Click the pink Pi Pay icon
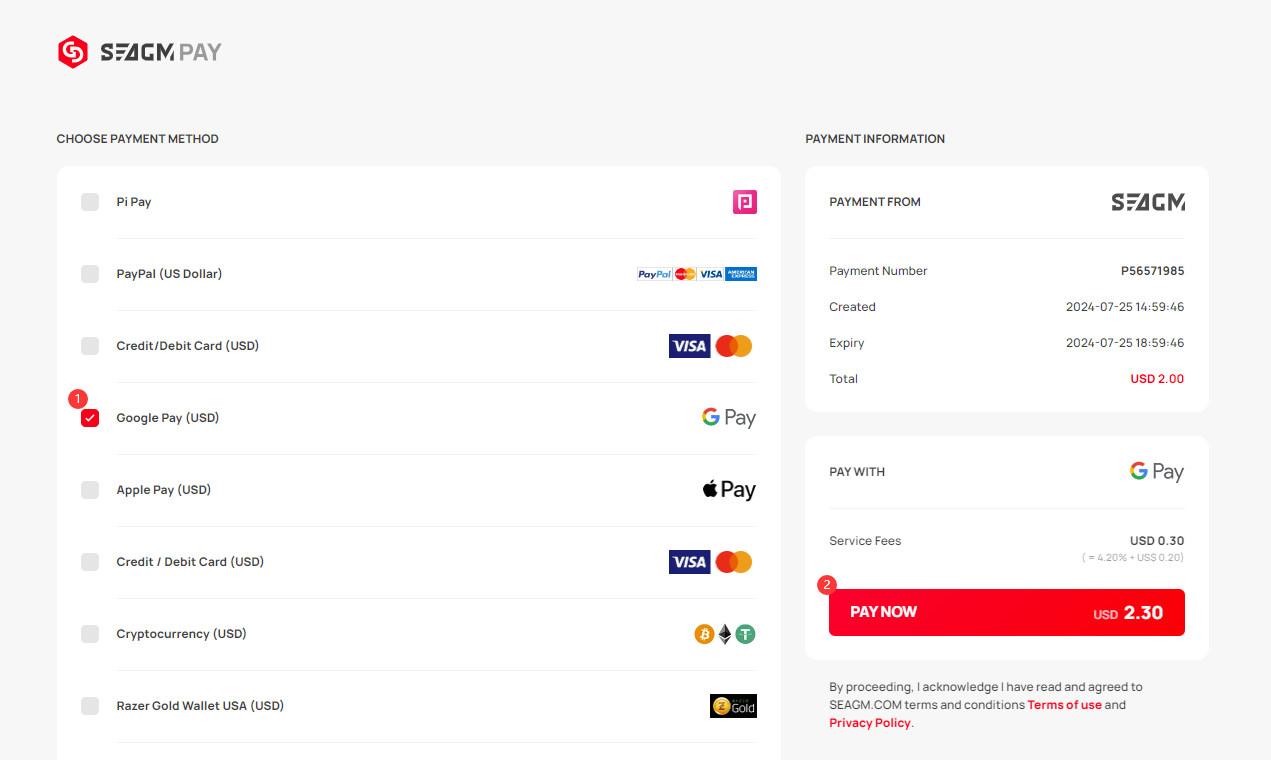The width and height of the screenshot is (1271, 760). 744,202
